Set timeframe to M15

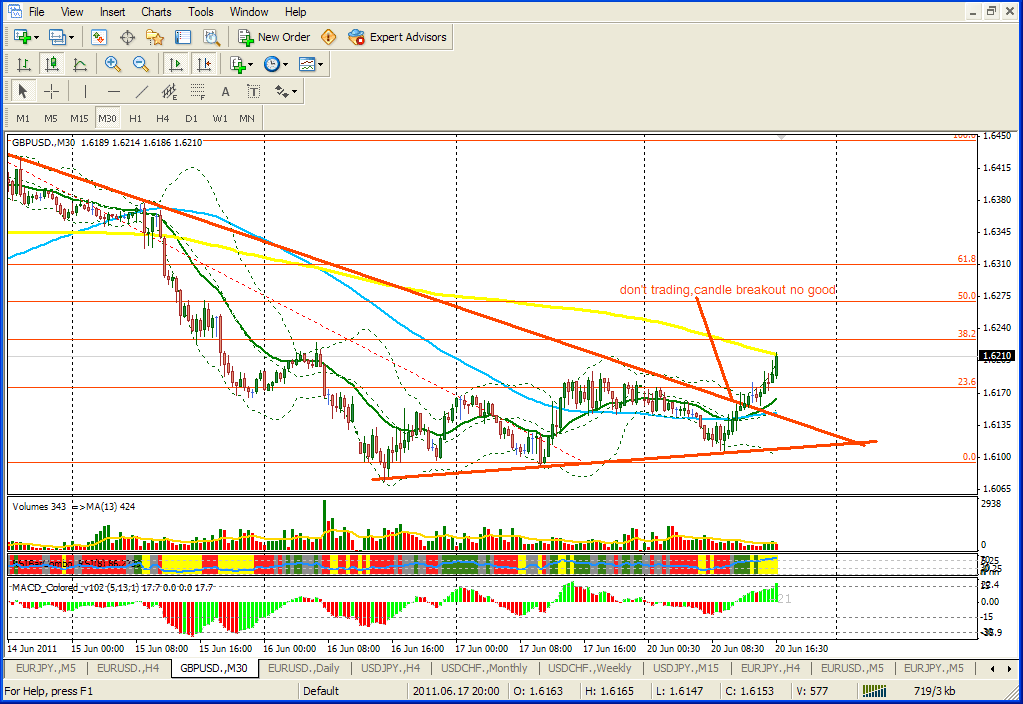pyautogui.click(x=79, y=118)
